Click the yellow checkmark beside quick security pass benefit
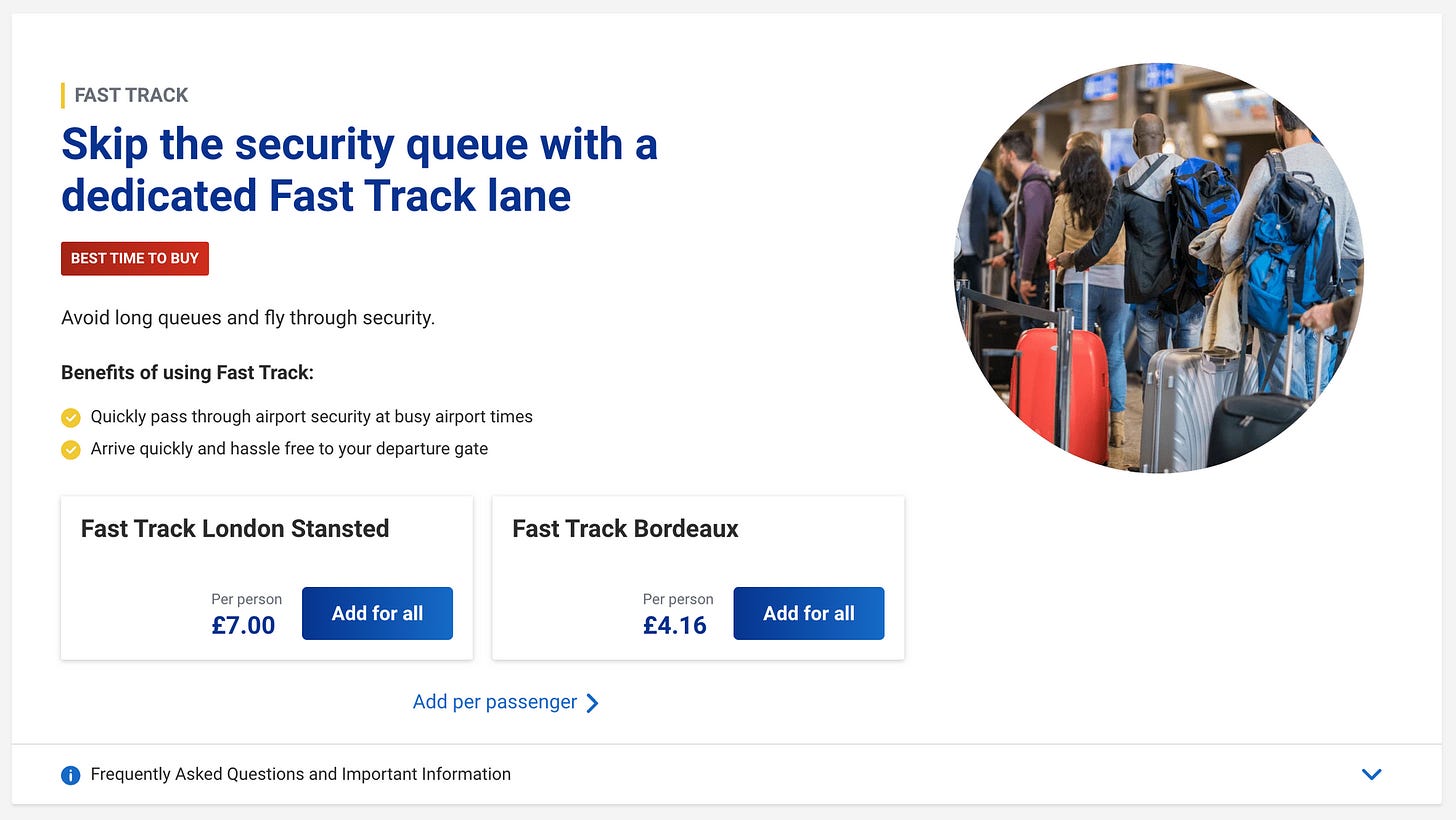Viewport: 1456px width, 820px height. [x=71, y=418]
